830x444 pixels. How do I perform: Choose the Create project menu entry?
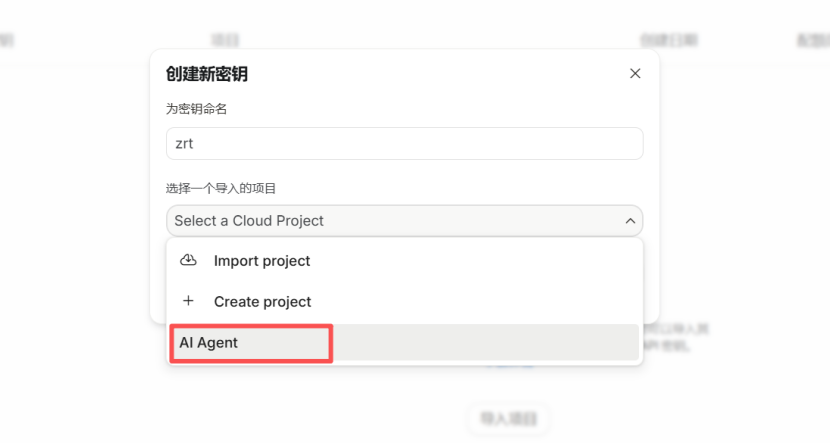[262, 302]
